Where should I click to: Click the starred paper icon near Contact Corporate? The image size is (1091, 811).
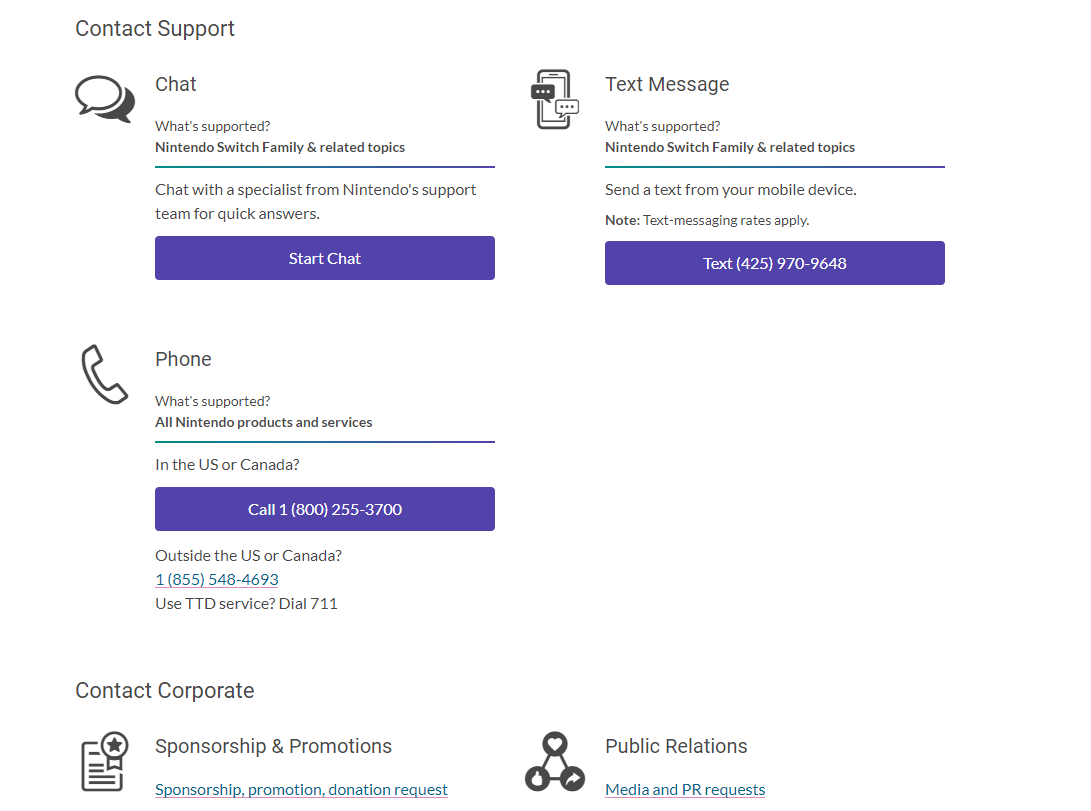(104, 761)
